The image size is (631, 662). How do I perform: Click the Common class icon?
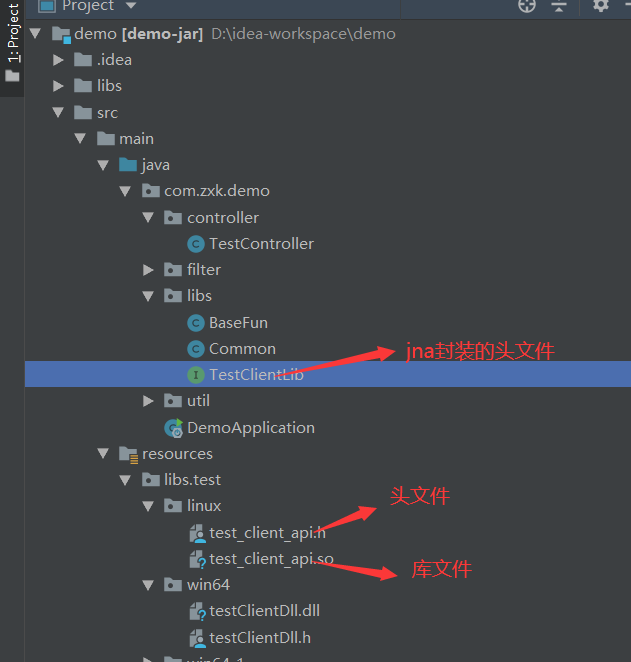point(196,349)
